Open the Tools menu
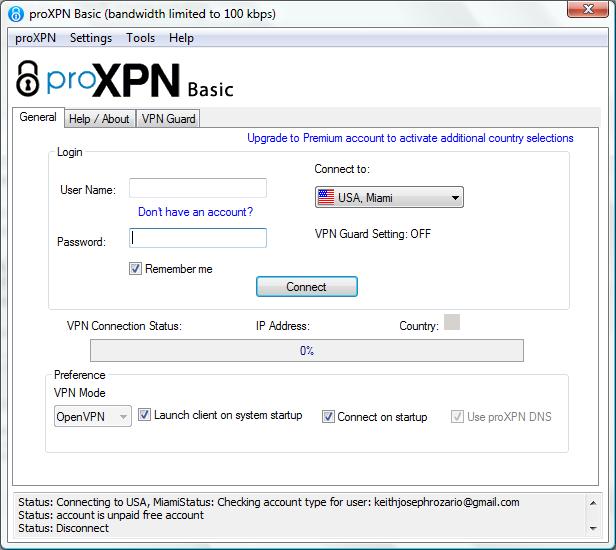The image size is (616, 550). tap(140, 38)
